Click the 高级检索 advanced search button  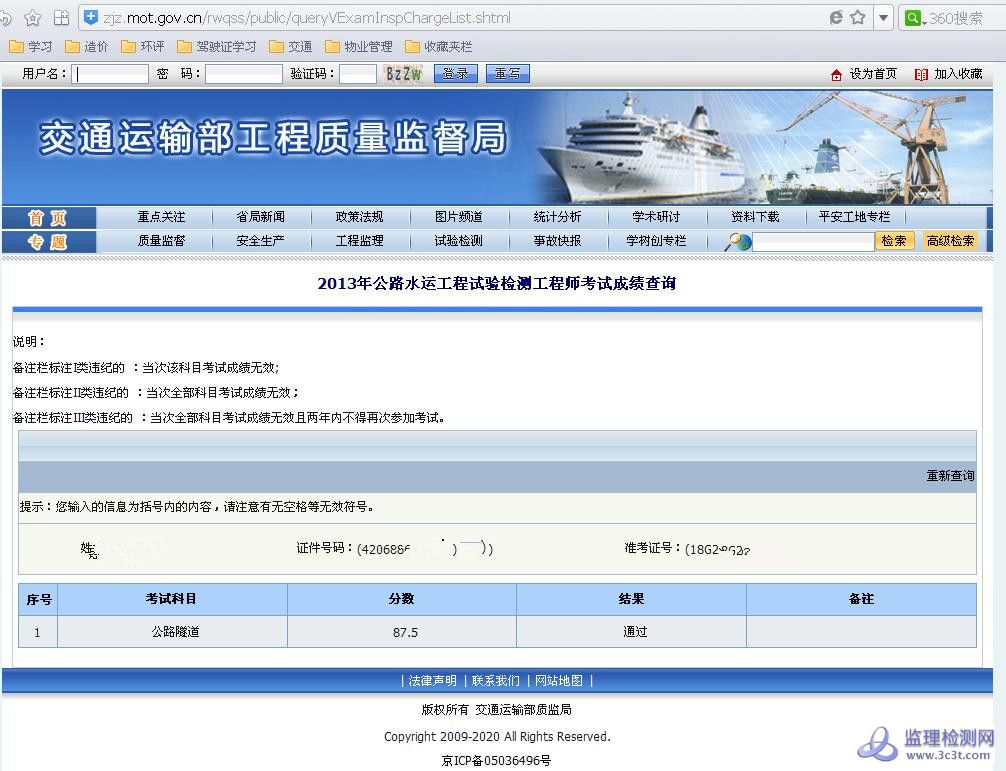(x=950, y=241)
